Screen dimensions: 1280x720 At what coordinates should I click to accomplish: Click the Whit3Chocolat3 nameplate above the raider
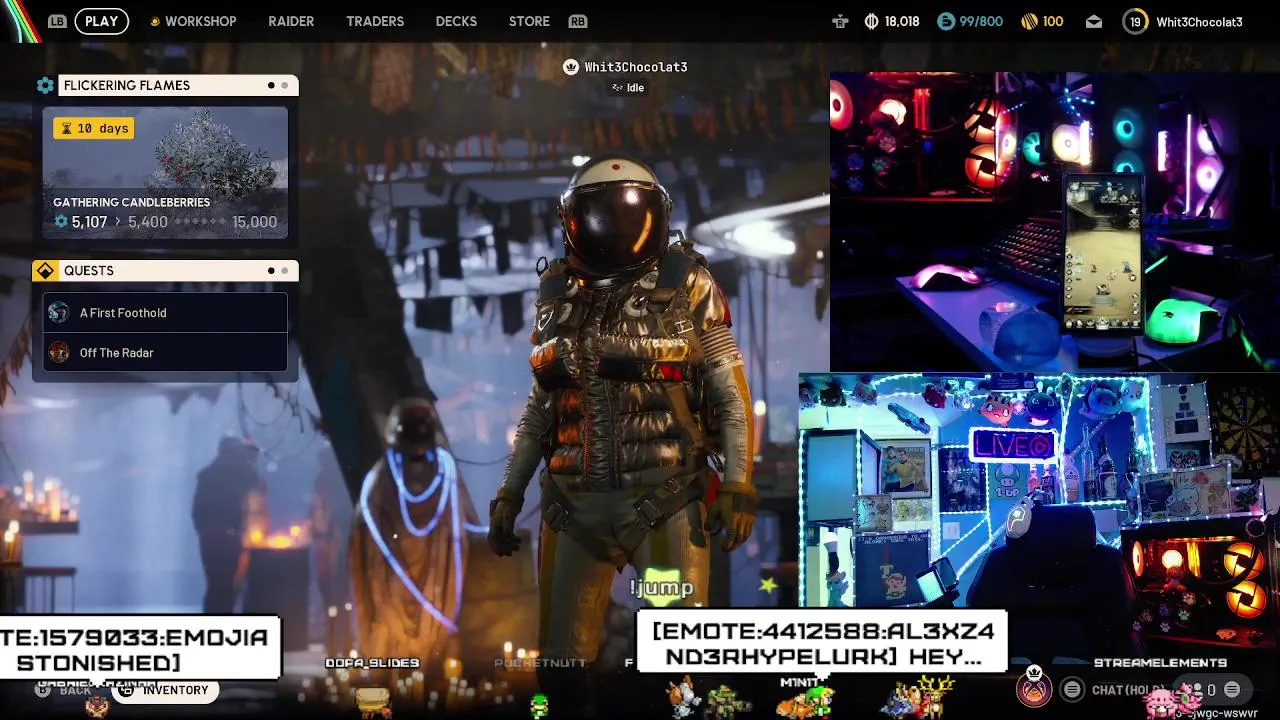click(x=635, y=67)
